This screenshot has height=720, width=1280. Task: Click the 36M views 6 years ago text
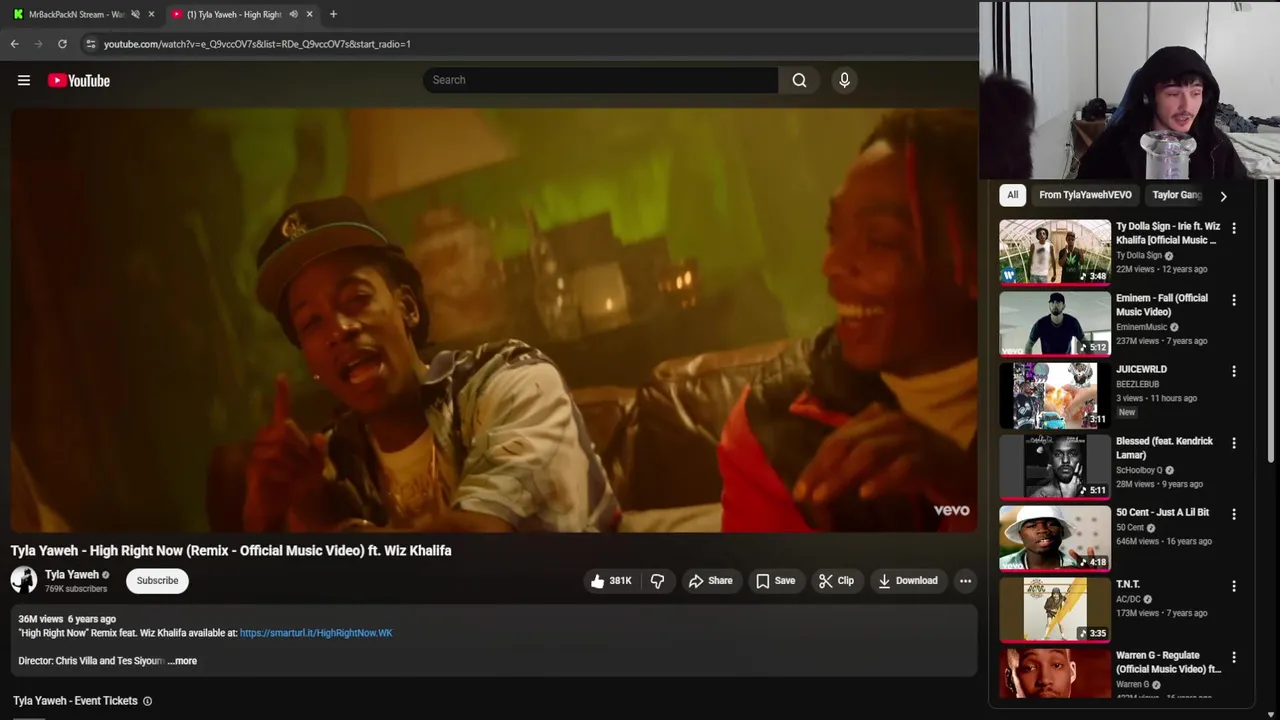pyautogui.click(x=67, y=619)
